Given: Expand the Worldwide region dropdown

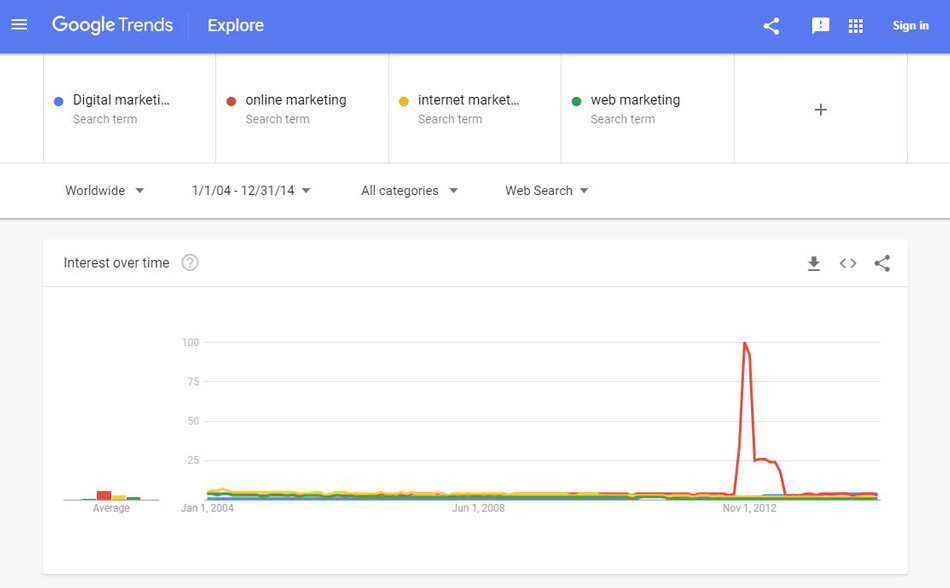Looking at the screenshot, I should point(105,191).
